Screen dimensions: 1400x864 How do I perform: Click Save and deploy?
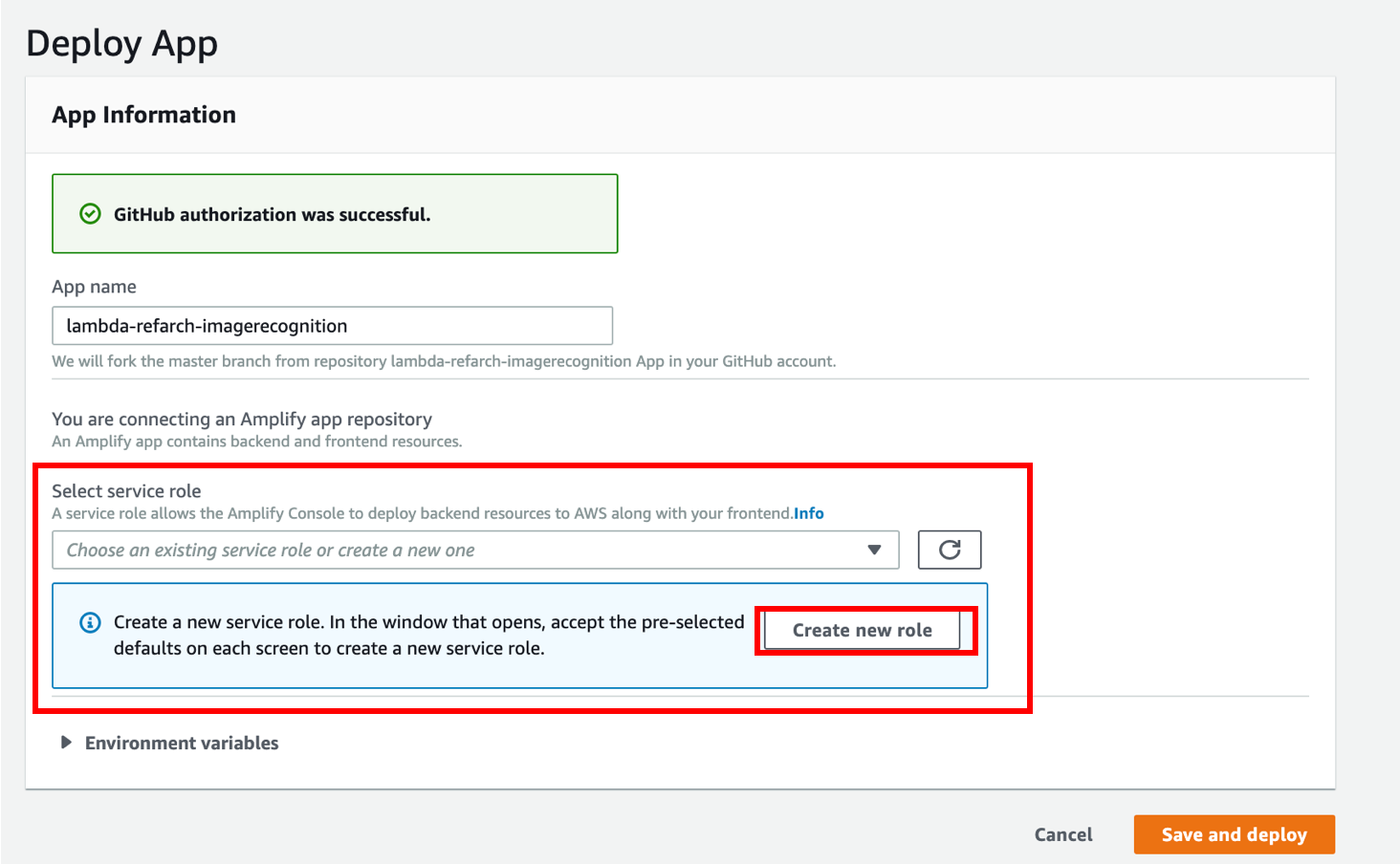(x=1234, y=834)
